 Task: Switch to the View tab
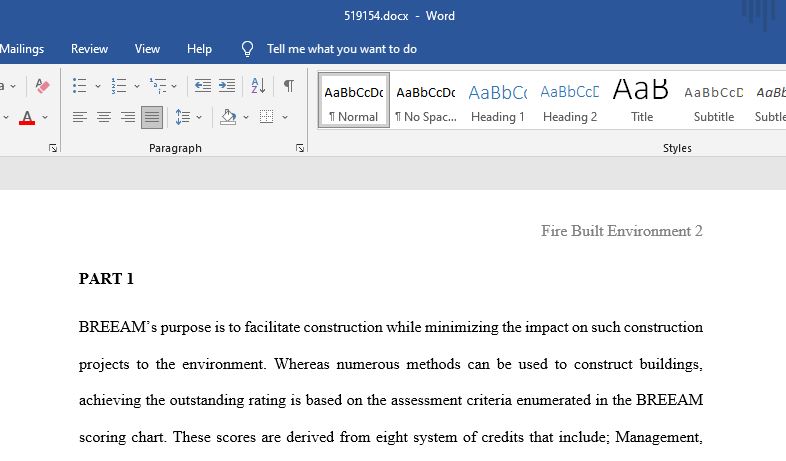(x=147, y=49)
